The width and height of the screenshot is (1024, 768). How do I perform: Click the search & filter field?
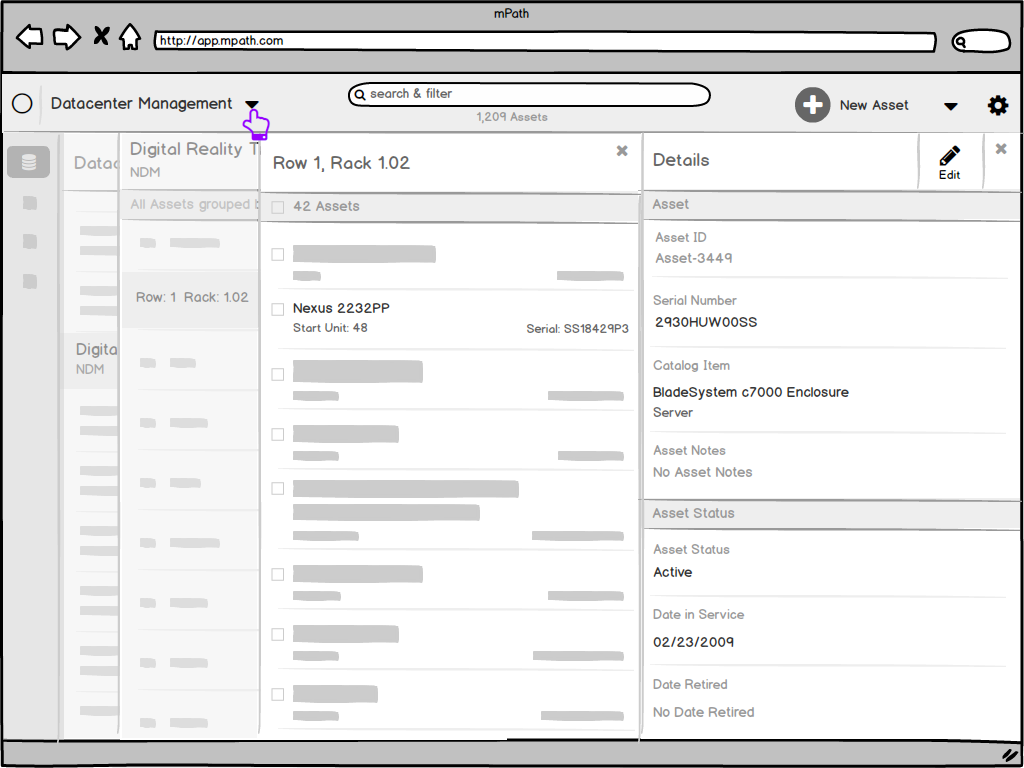[x=529, y=94]
